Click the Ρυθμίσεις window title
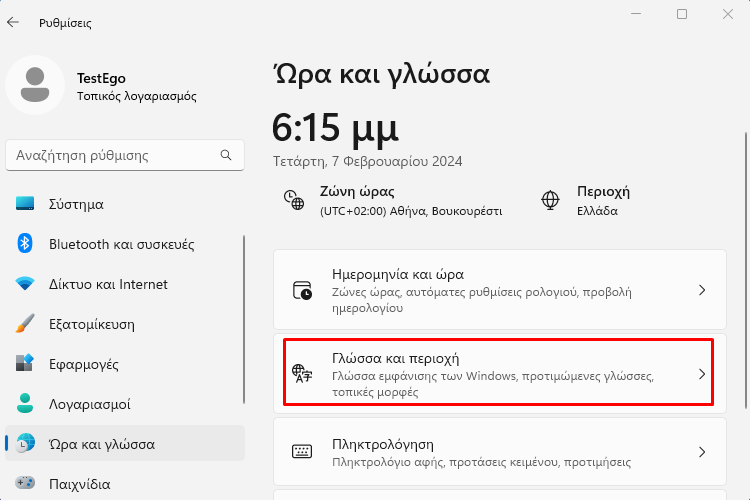The height and width of the screenshot is (500, 750). [65, 22]
